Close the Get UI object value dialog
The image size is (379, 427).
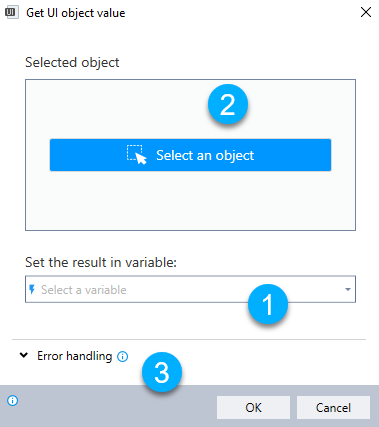366,12
